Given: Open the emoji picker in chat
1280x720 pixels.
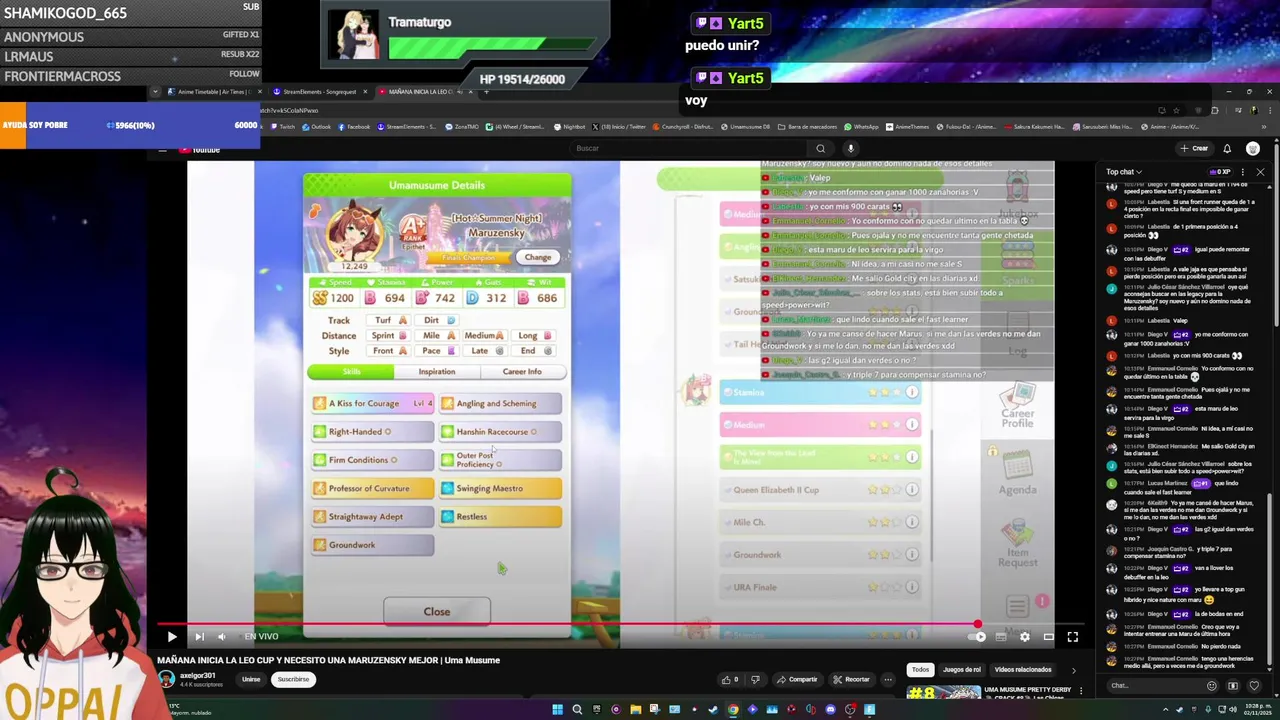Looking at the screenshot, I should (x=1211, y=686).
